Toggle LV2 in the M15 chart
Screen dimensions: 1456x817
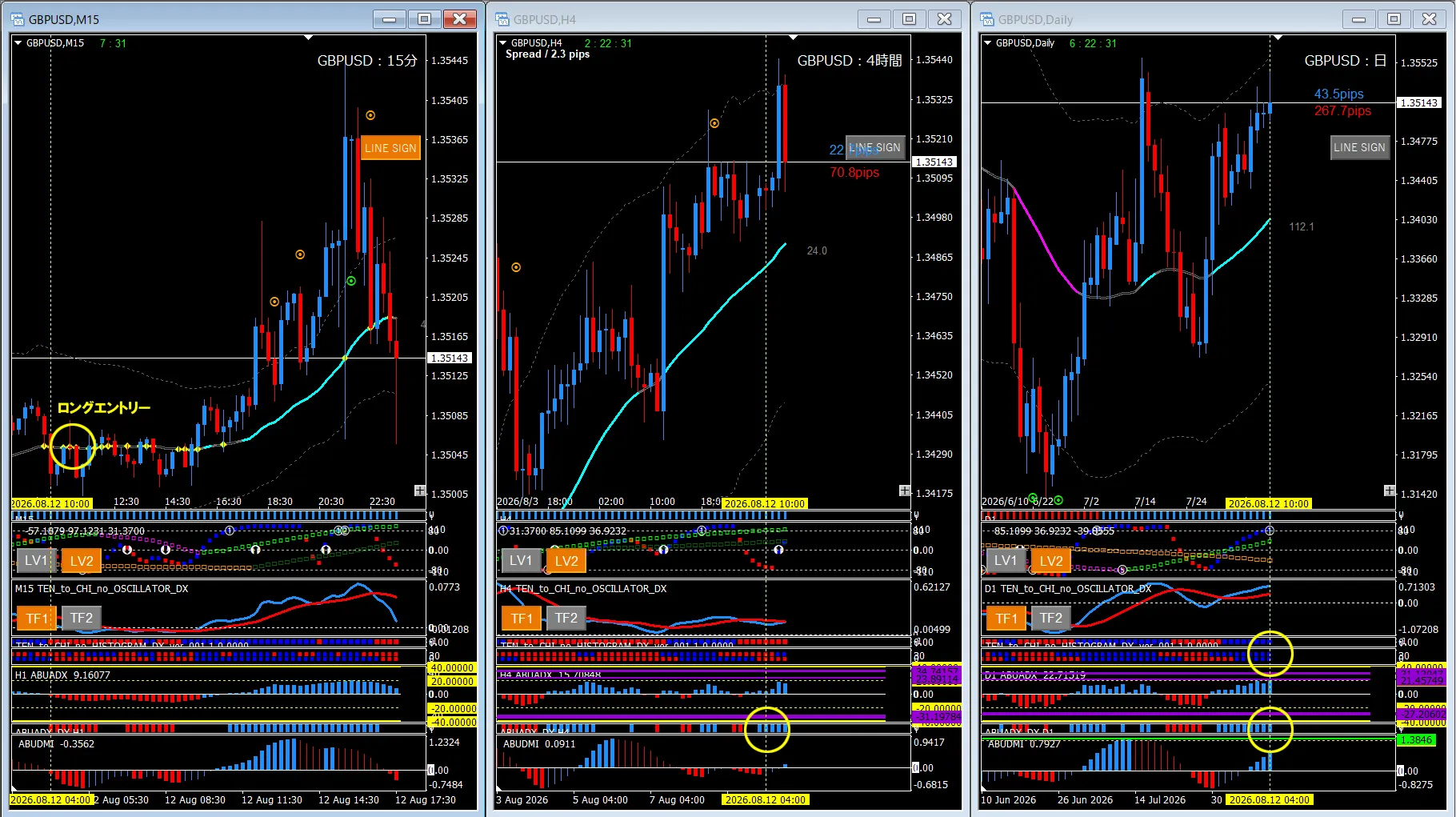point(82,560)
